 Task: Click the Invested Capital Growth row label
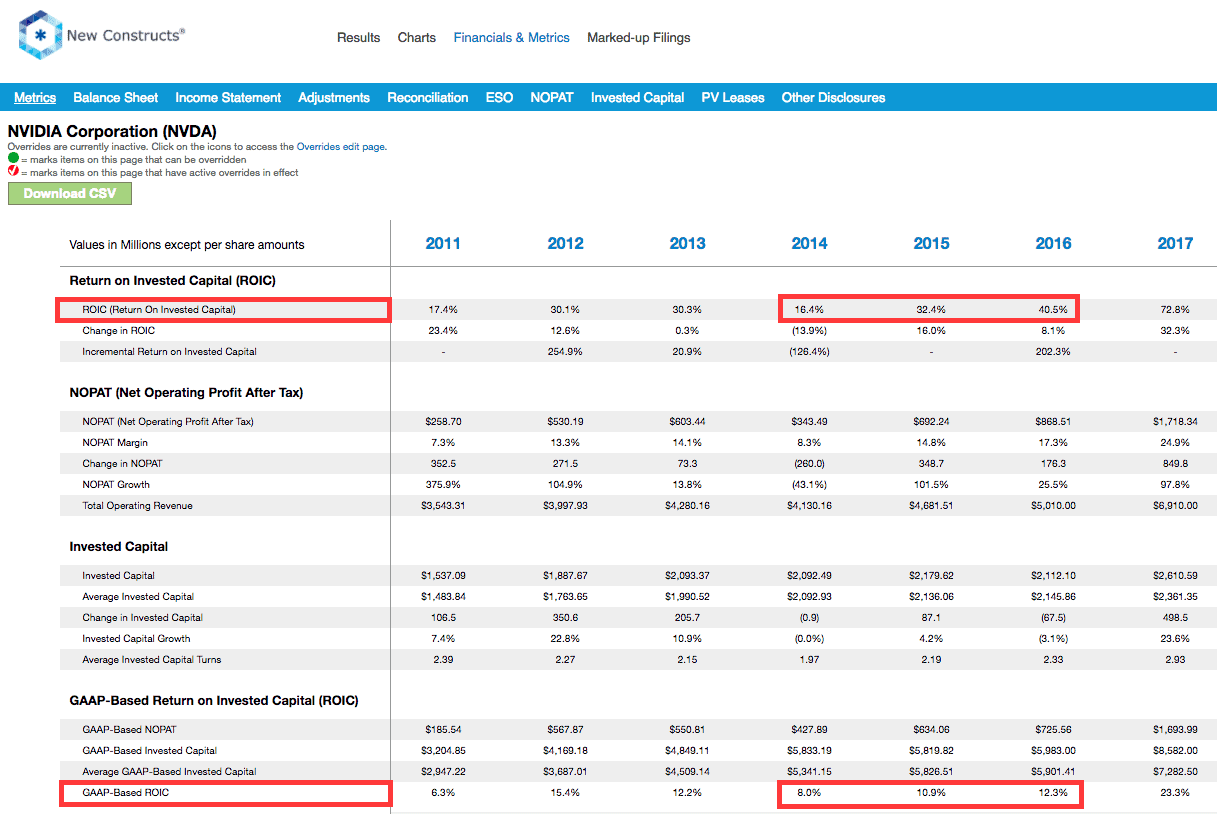[x=136, y=639]
